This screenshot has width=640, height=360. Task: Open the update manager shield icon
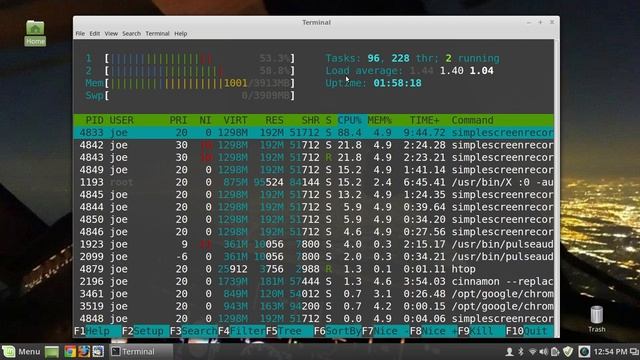tap(568, 351)
